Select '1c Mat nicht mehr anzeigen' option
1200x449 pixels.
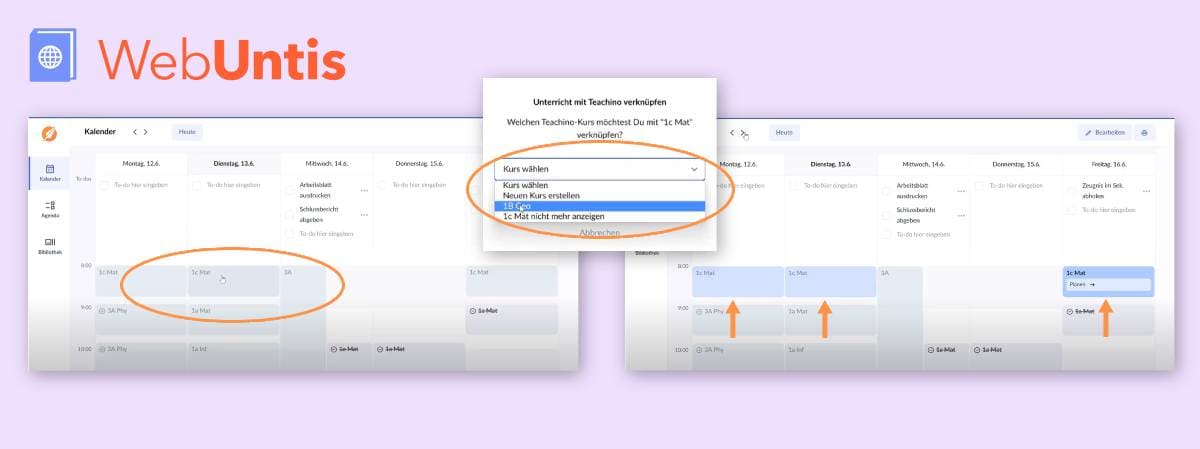click(599, 216)
